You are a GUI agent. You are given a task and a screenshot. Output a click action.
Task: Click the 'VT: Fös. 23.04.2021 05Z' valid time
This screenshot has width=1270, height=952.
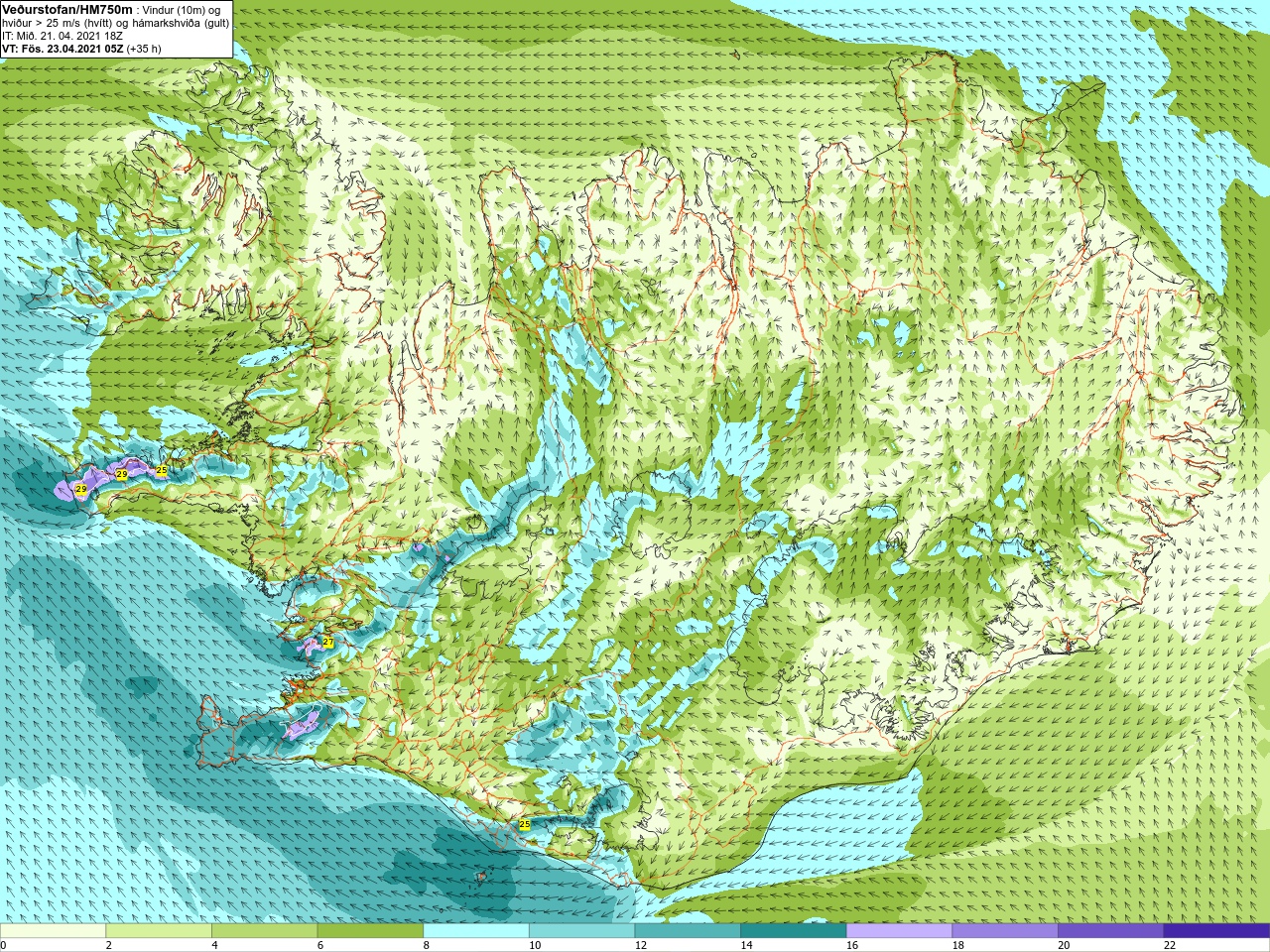click(x=63, y=49)
